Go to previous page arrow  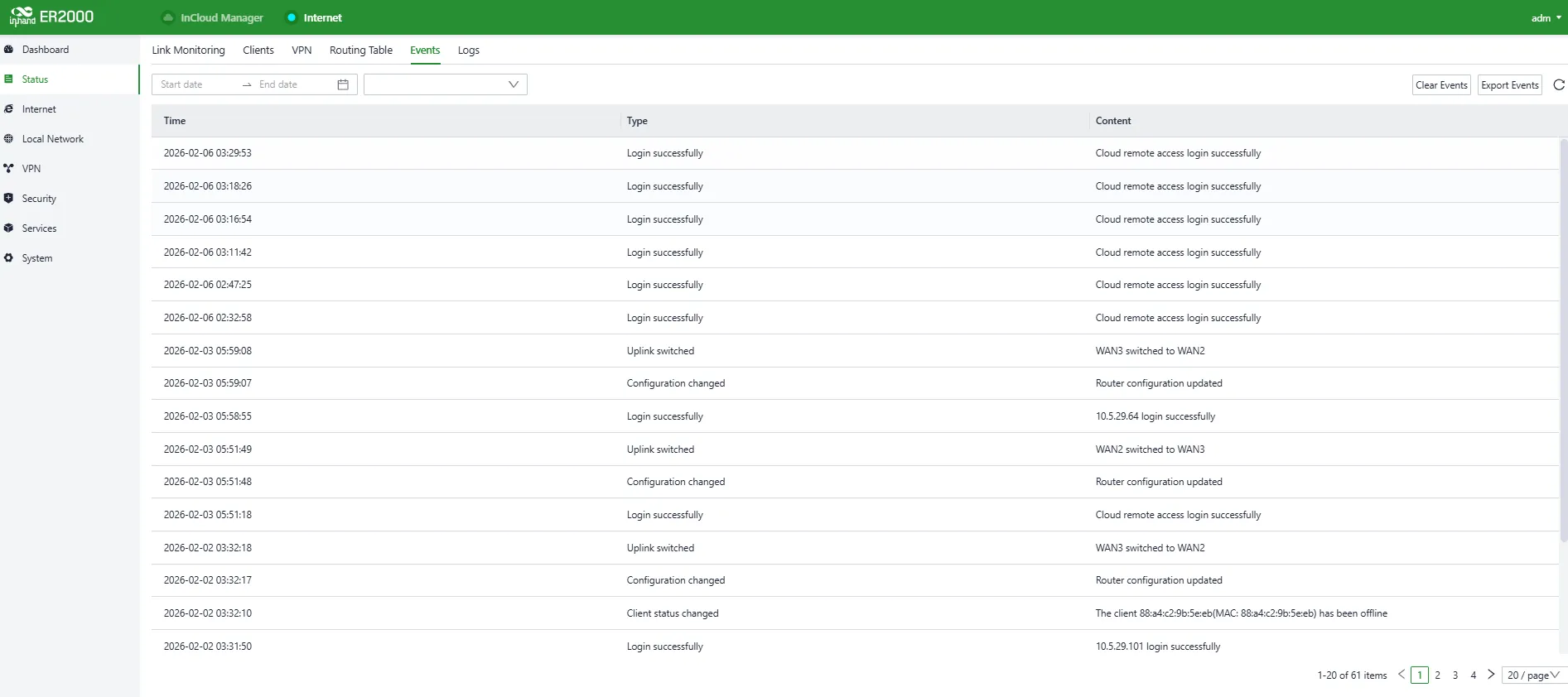point(1402,675)
